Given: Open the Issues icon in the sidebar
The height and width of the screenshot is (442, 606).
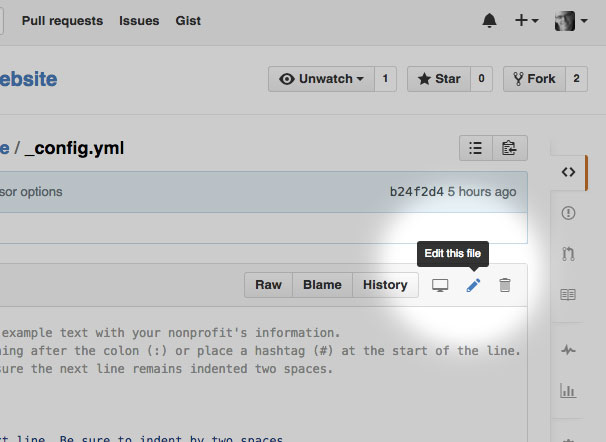Looking at the screenshot, I should [x=568, y=213].
